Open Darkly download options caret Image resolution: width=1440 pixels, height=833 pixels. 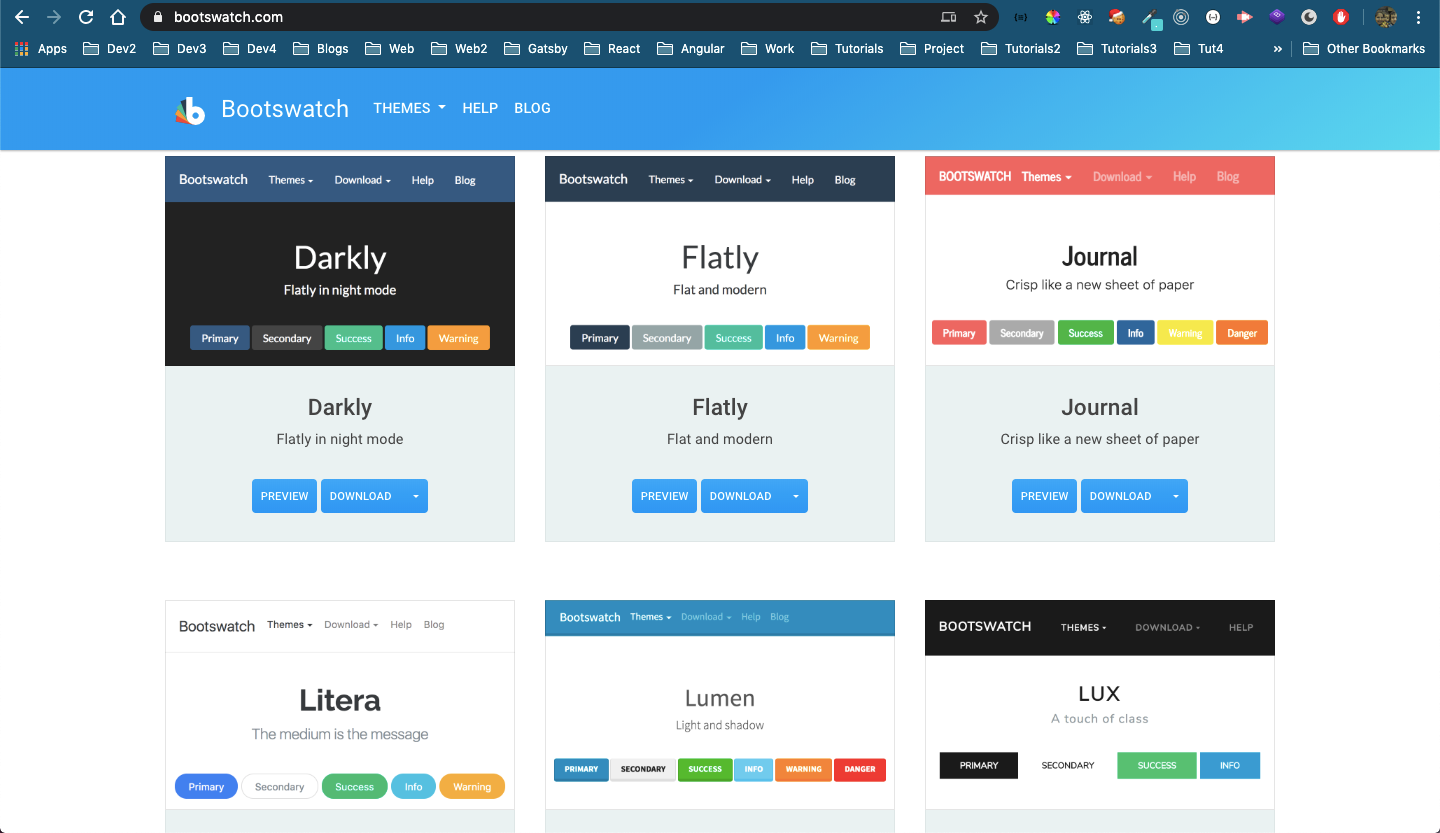point(415,496)
